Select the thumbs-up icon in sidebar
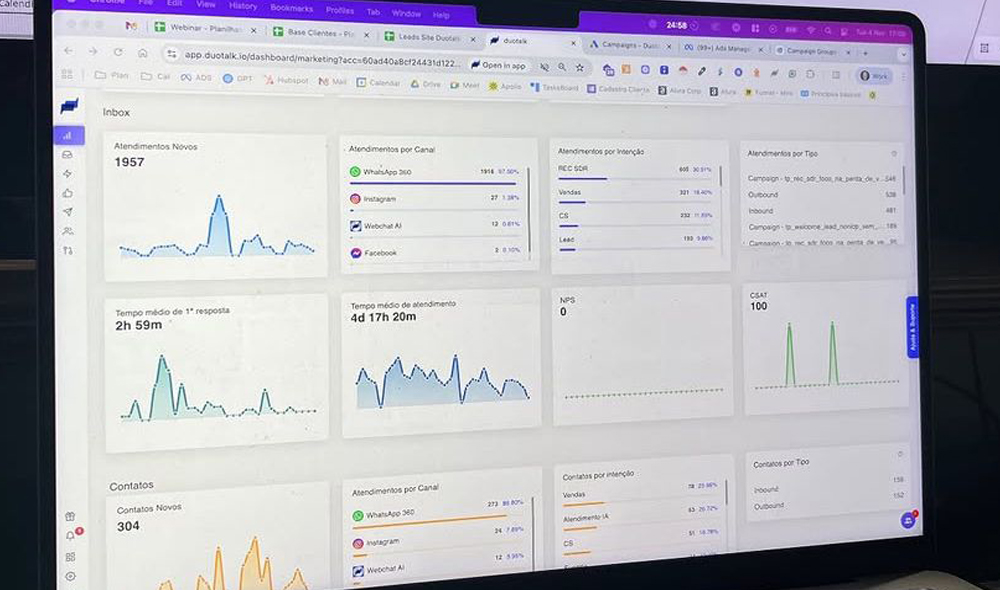 tap(68, 193)
